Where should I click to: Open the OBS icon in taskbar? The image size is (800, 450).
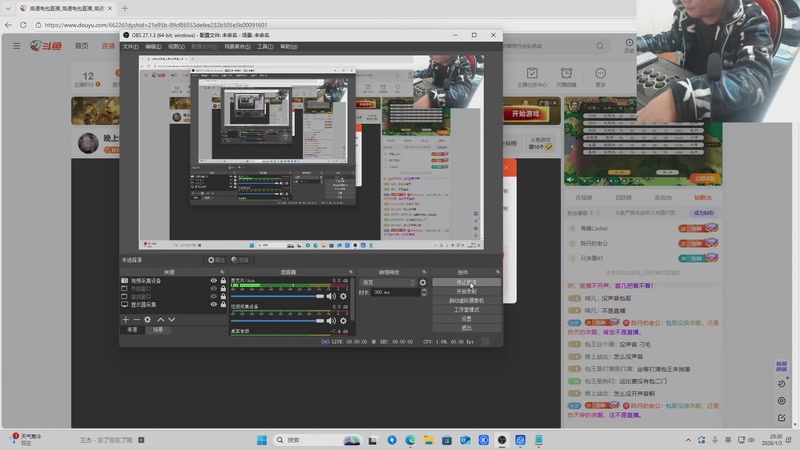coord(502,440)
